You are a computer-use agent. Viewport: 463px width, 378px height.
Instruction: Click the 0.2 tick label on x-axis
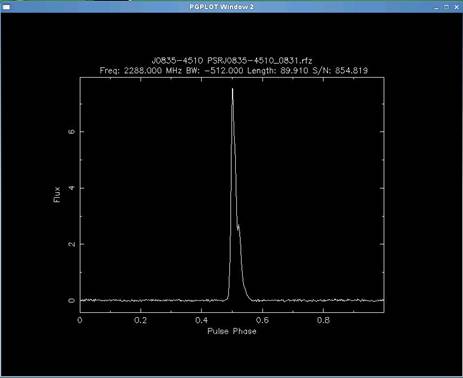click(141, 320)
